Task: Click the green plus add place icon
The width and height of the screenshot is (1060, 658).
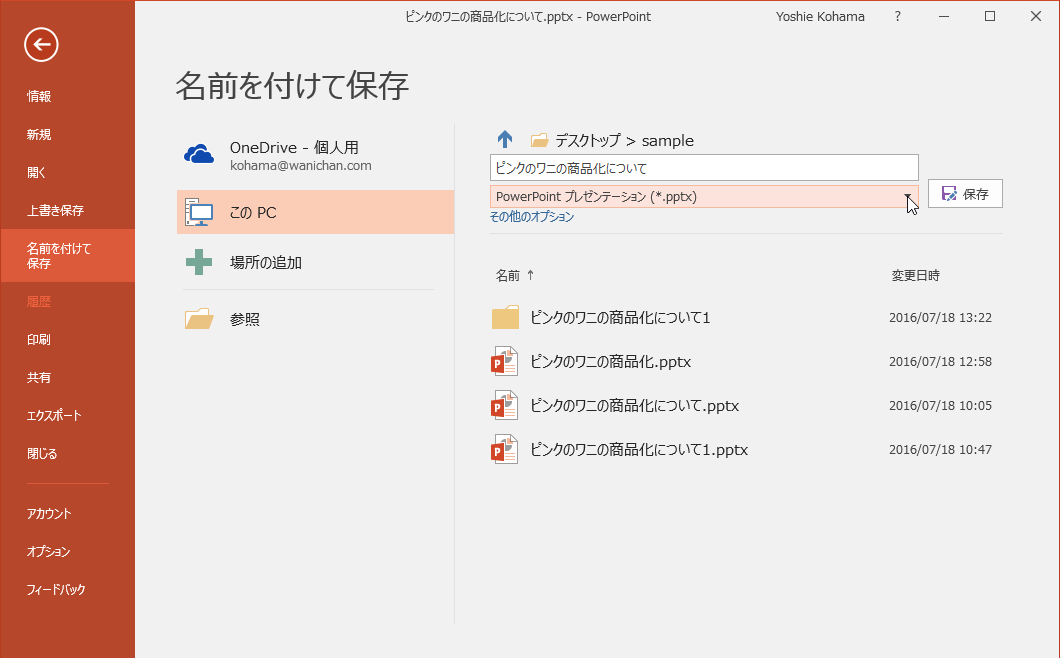Action: (x=199, y=262)
